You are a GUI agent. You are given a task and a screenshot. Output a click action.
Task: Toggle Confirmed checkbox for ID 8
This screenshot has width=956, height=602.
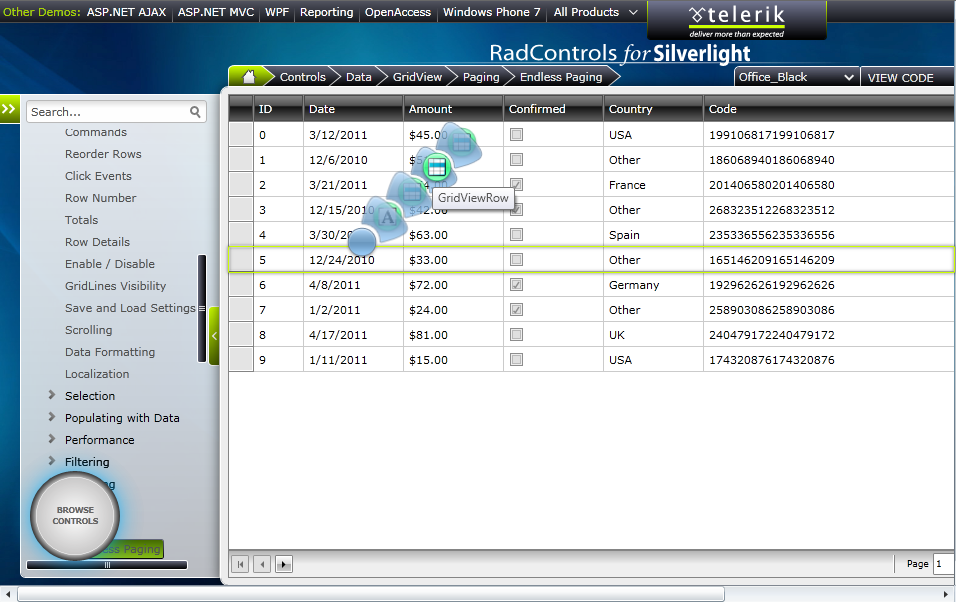[x=516, y=334]
